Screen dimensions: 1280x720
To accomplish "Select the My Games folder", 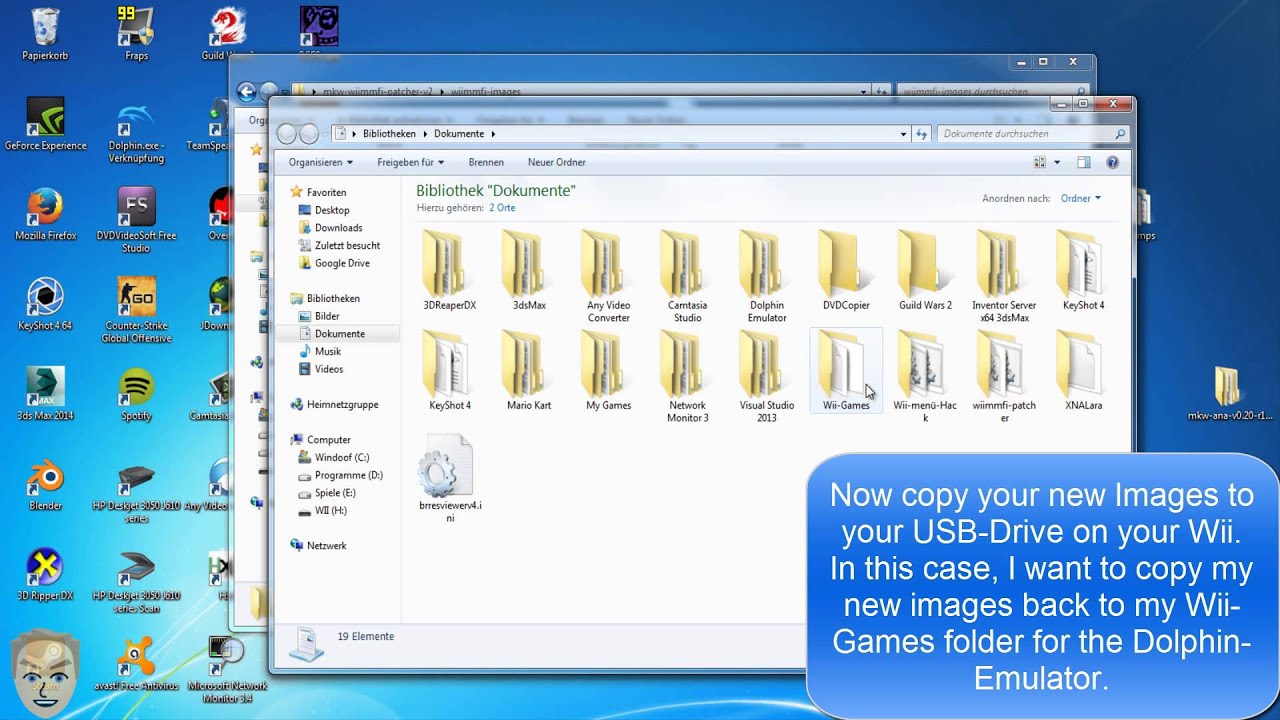I will tap(608, 370).
